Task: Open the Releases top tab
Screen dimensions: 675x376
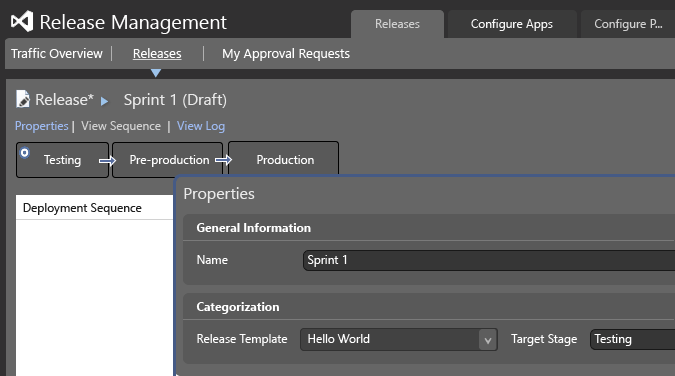Action: tap(397, 24)
